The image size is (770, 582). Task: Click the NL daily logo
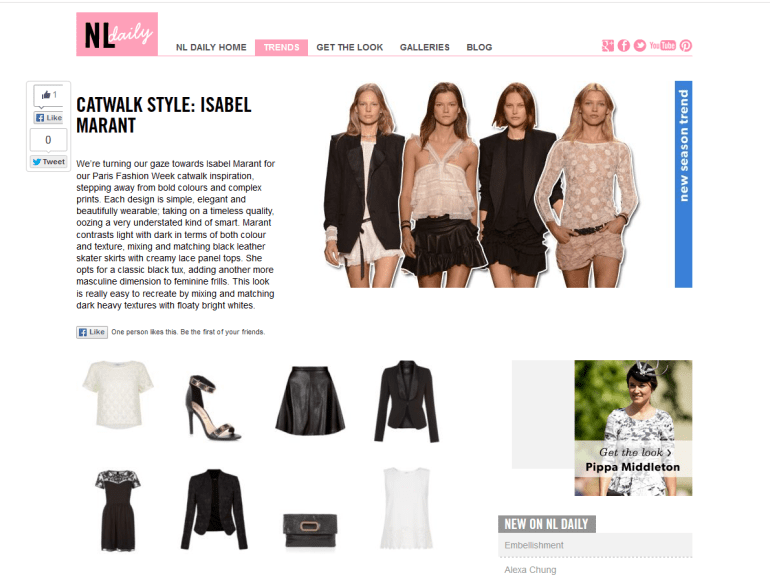[117, 34]
